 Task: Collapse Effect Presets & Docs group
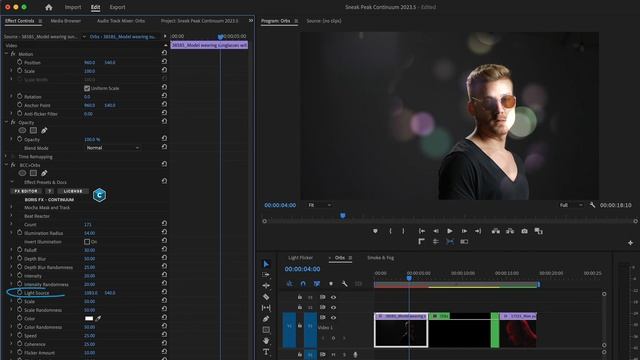11,182
